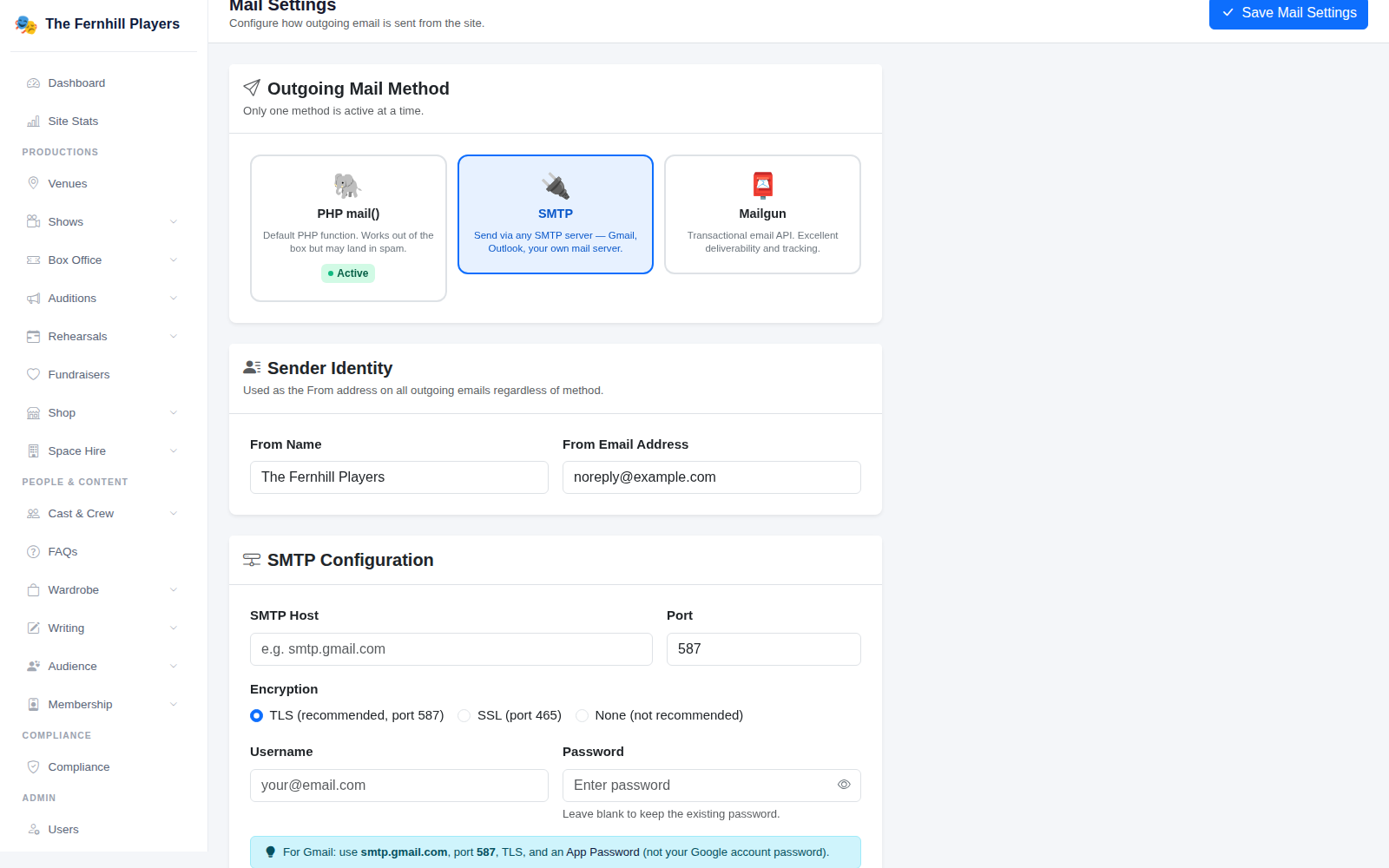The width and height of the screenshot is (1389, 868).
Task: Expand the Rehearsals submenu chevron
Action: [174, 337]
